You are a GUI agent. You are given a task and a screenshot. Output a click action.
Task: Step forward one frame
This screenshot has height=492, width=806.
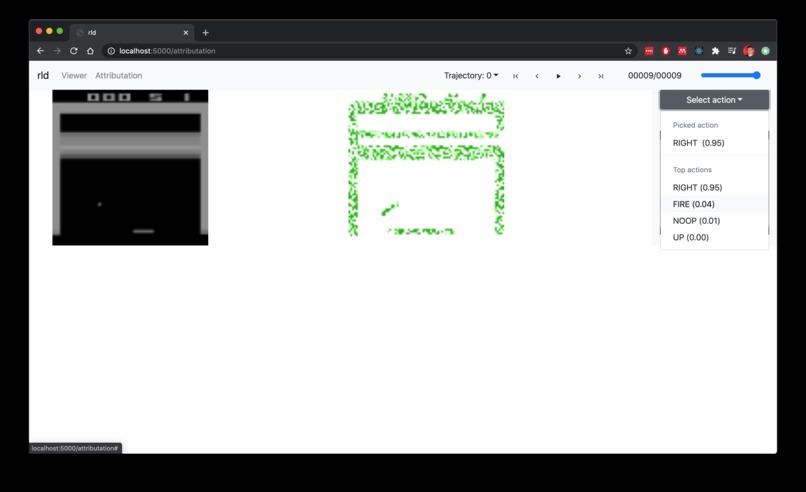coord(579,76)
